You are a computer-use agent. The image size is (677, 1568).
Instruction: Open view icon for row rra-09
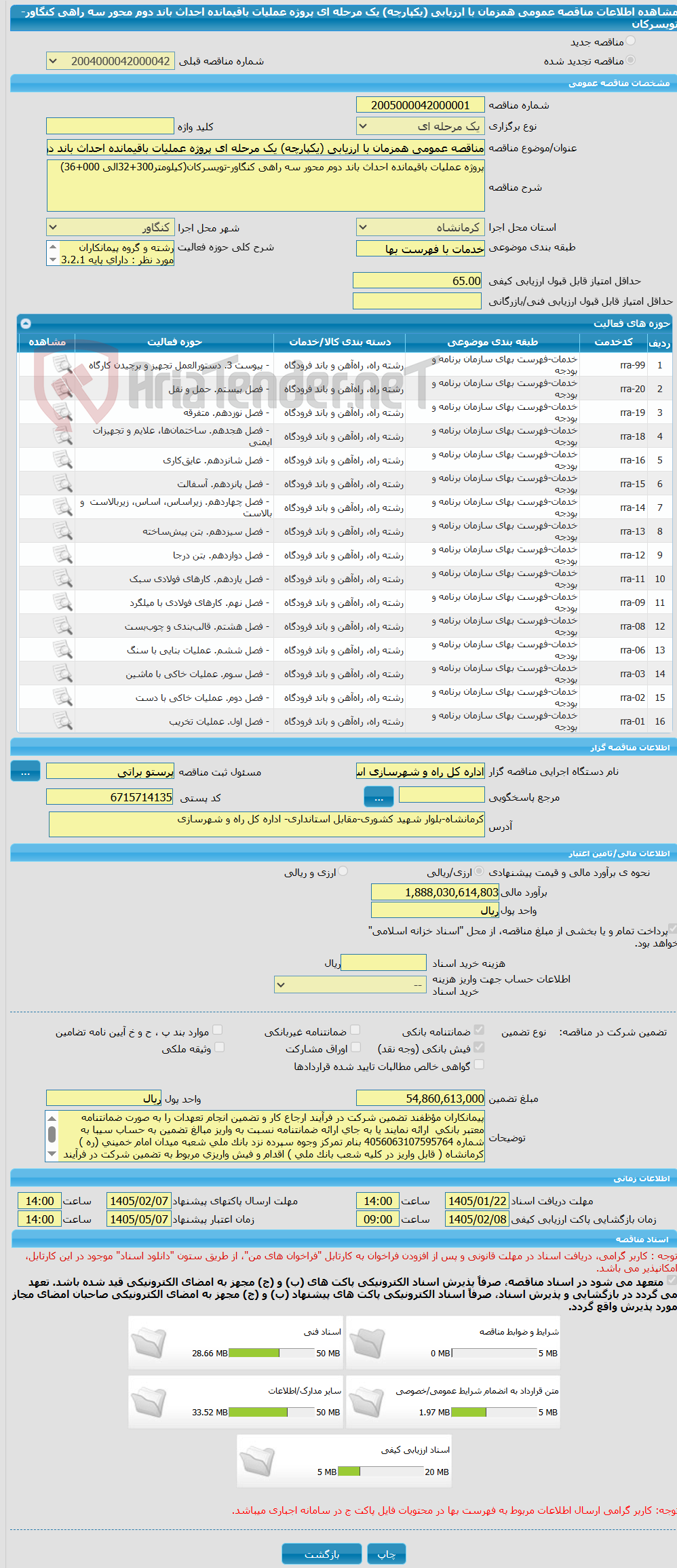point(62,603)
